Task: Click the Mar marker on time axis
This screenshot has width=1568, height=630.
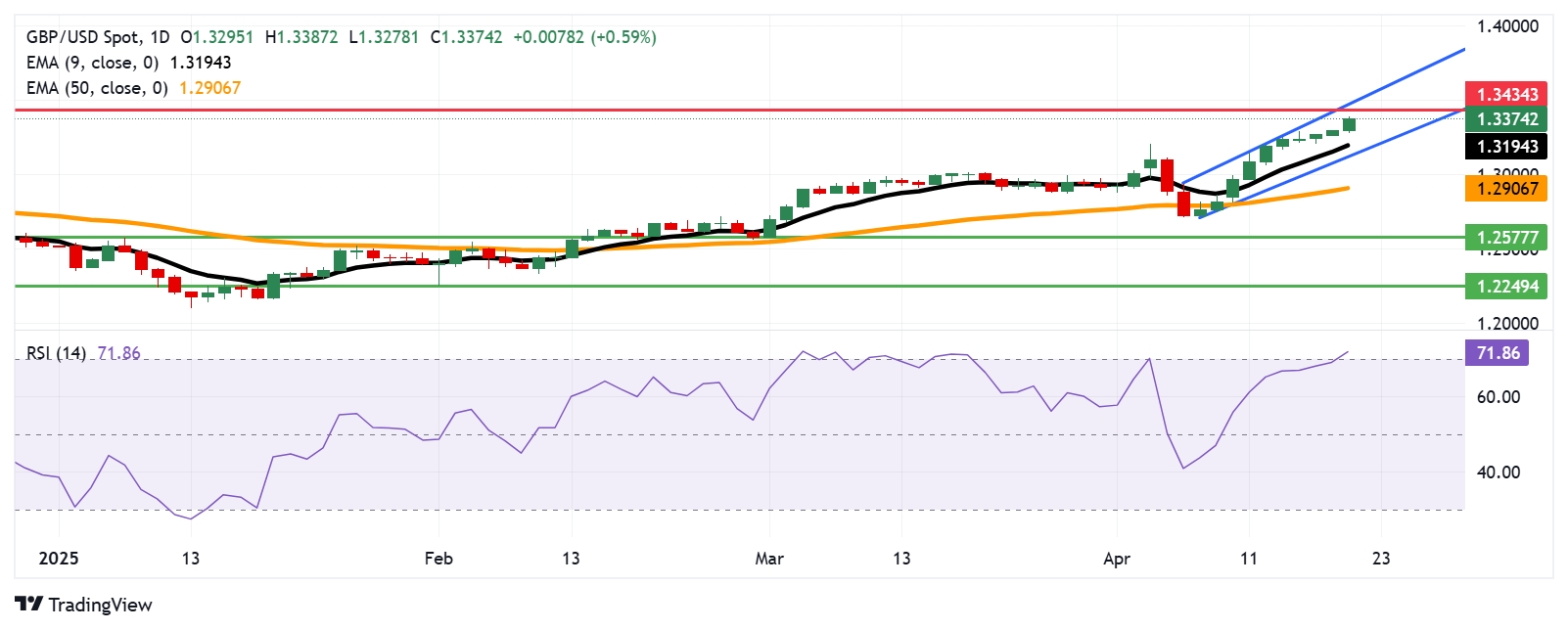Action: tap(769, 559)
